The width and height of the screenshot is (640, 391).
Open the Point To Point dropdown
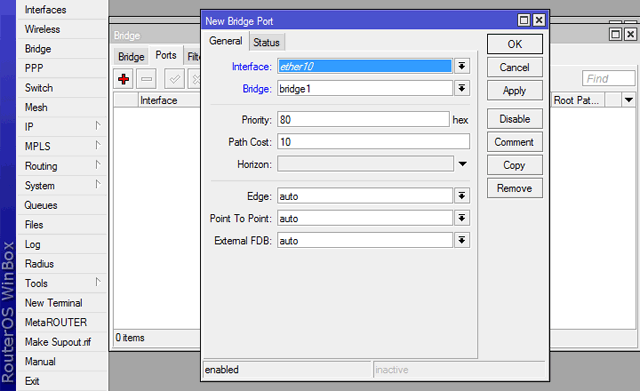click(462, 218)
